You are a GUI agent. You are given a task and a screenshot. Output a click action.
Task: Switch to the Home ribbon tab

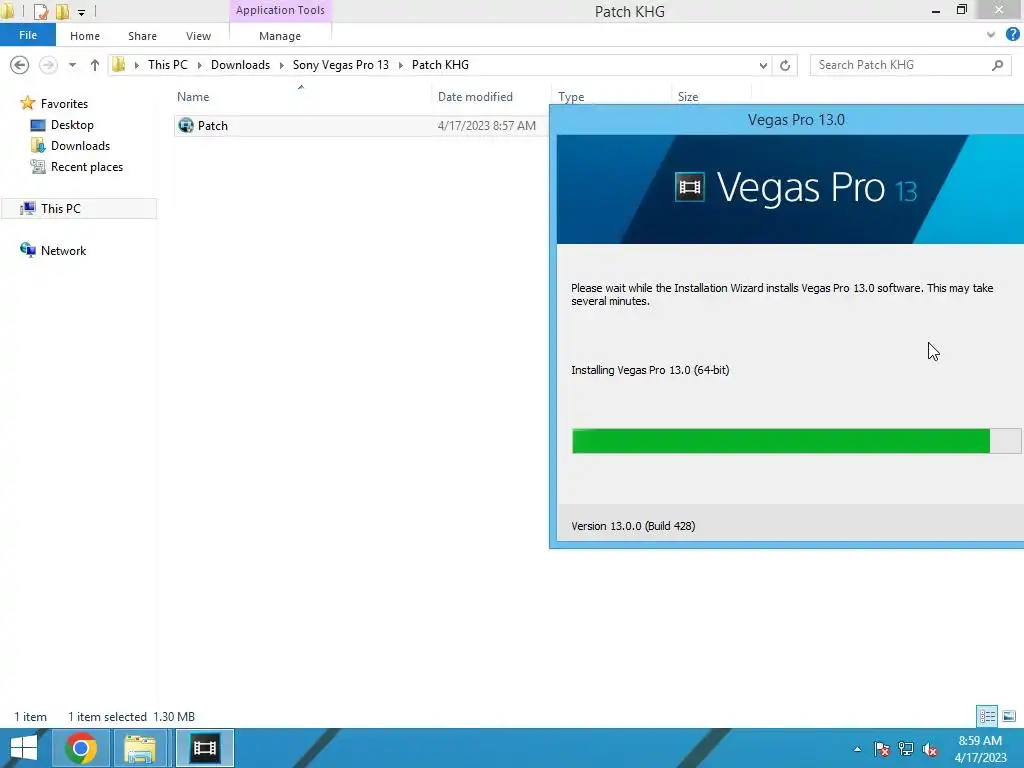tap(85, 36)
